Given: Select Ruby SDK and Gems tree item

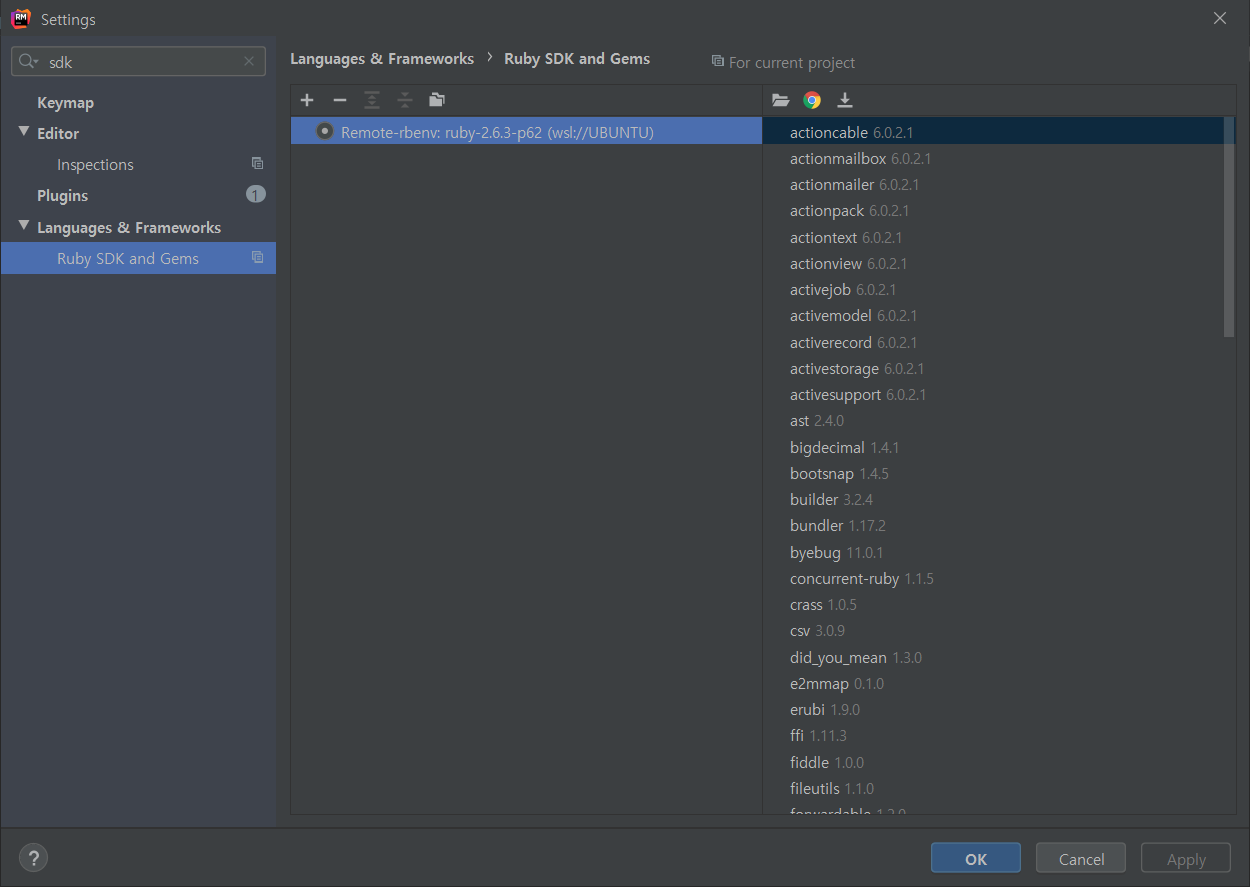Looking at the screenshot, I should (x=138, y=258).
